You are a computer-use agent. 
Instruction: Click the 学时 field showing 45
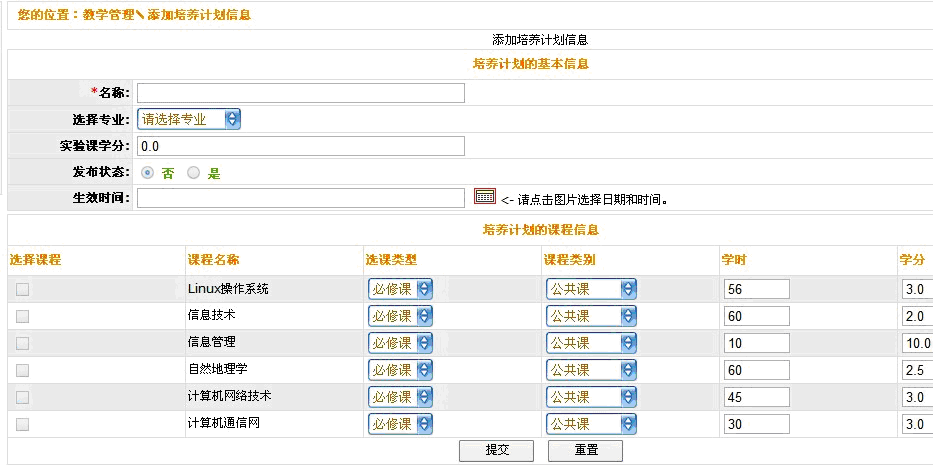pyautogui.click(x=756, y=397)
